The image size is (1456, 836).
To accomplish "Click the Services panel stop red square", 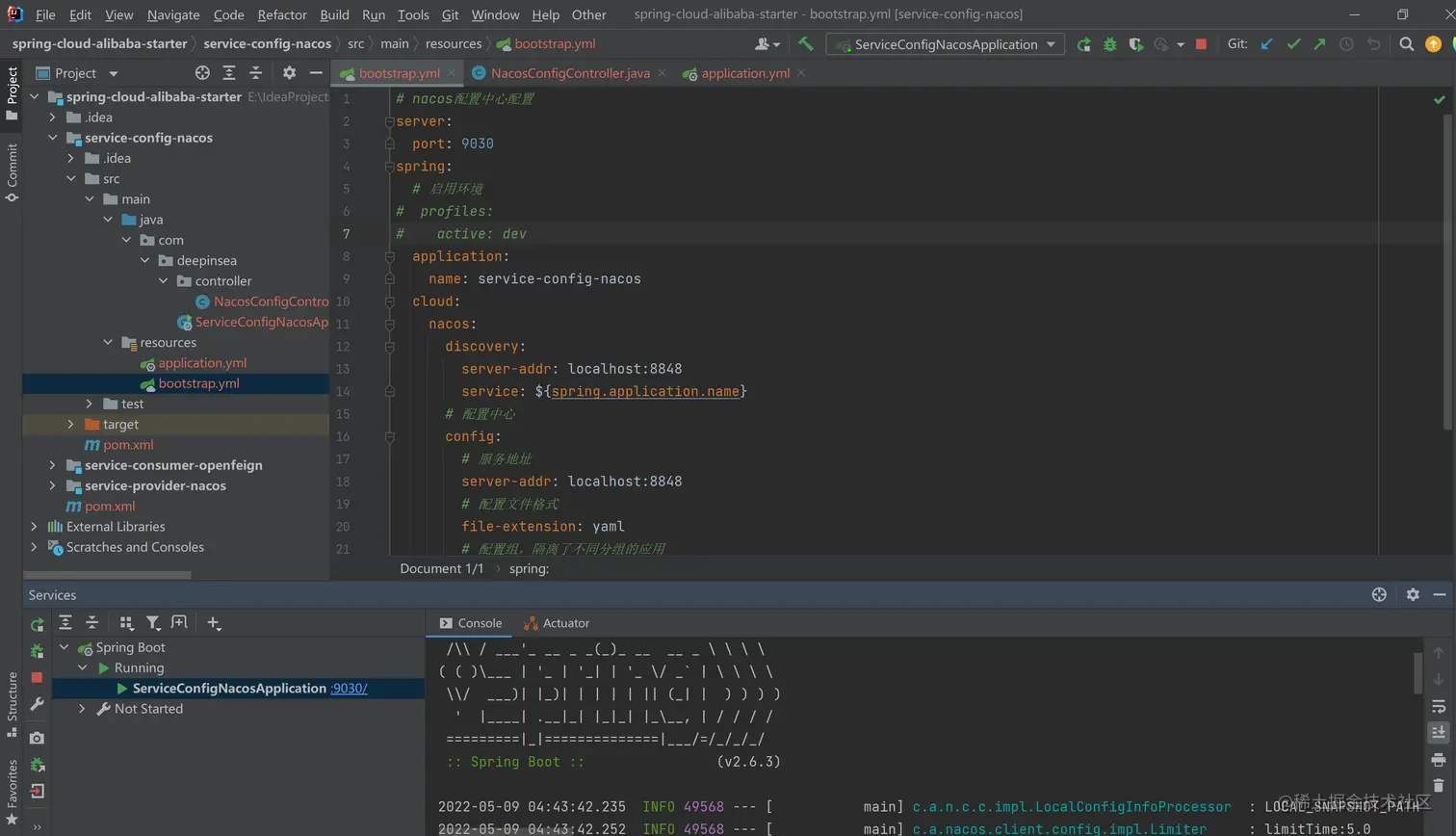I will 37,677.
